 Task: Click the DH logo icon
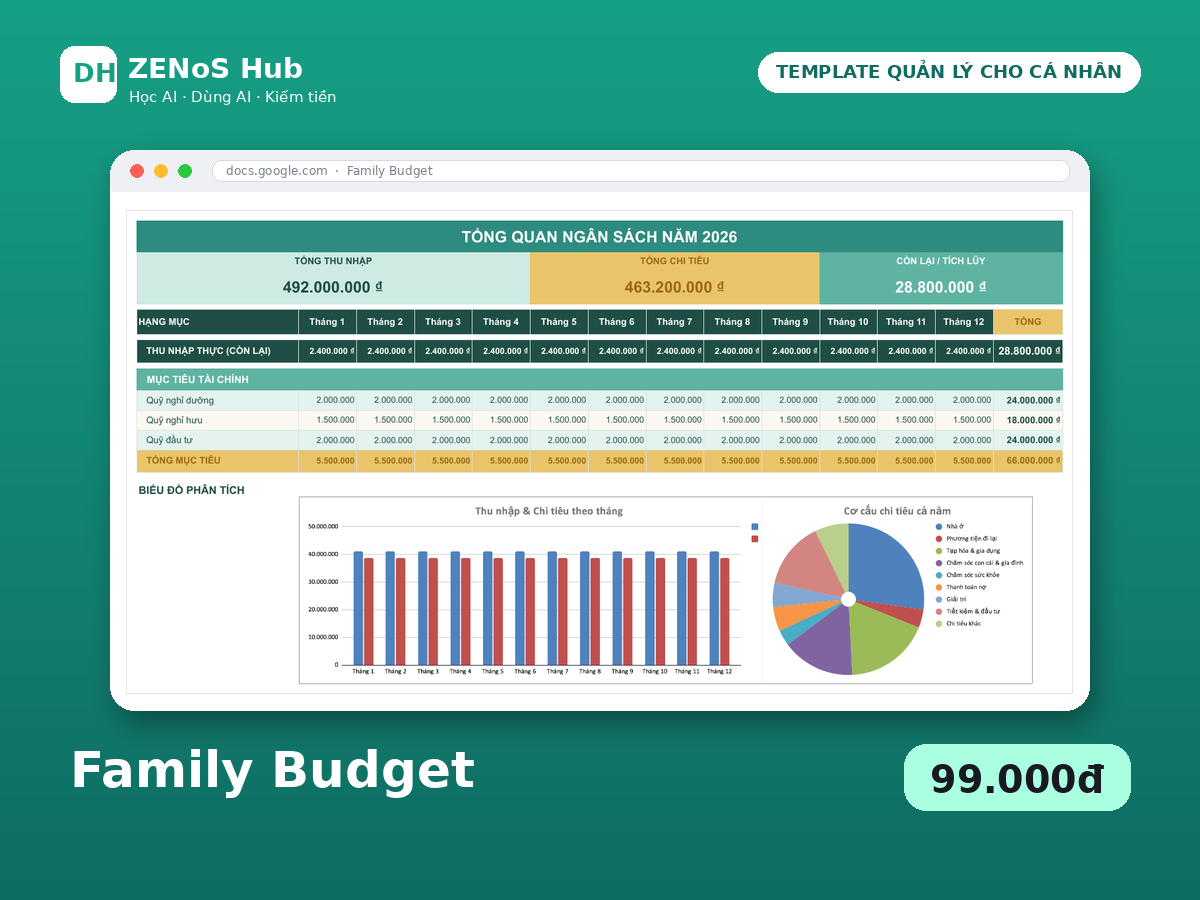click(88, 74)
